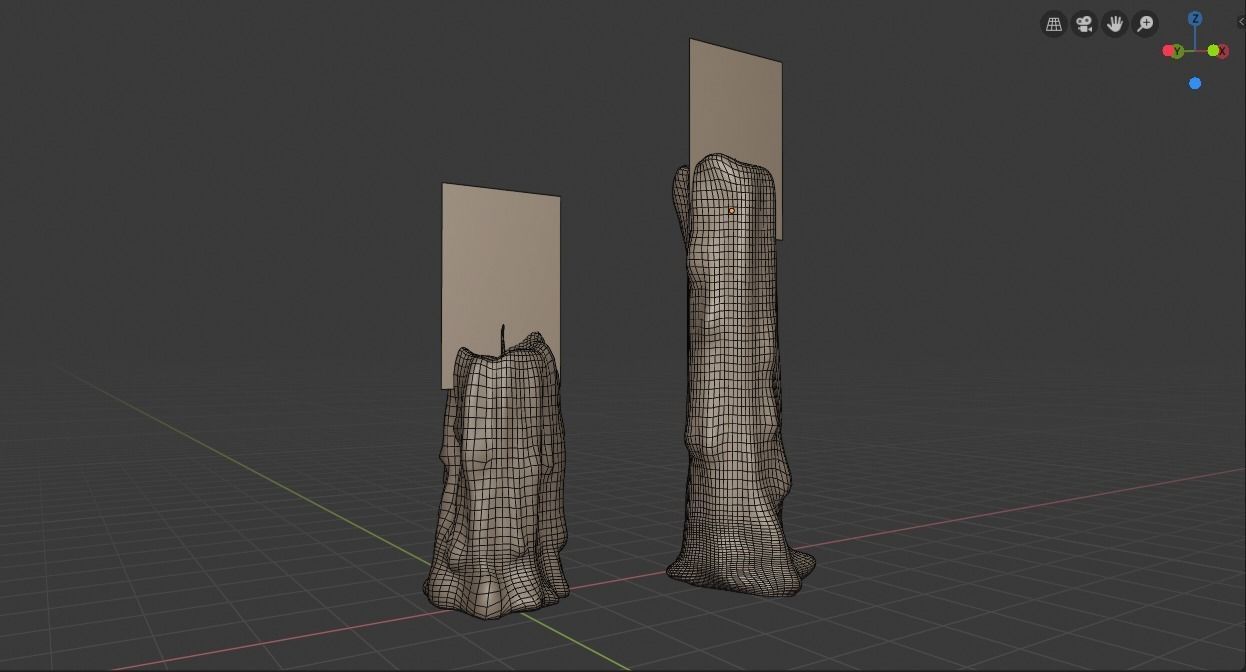Select the hand pan view icon

click(1115, 24)
